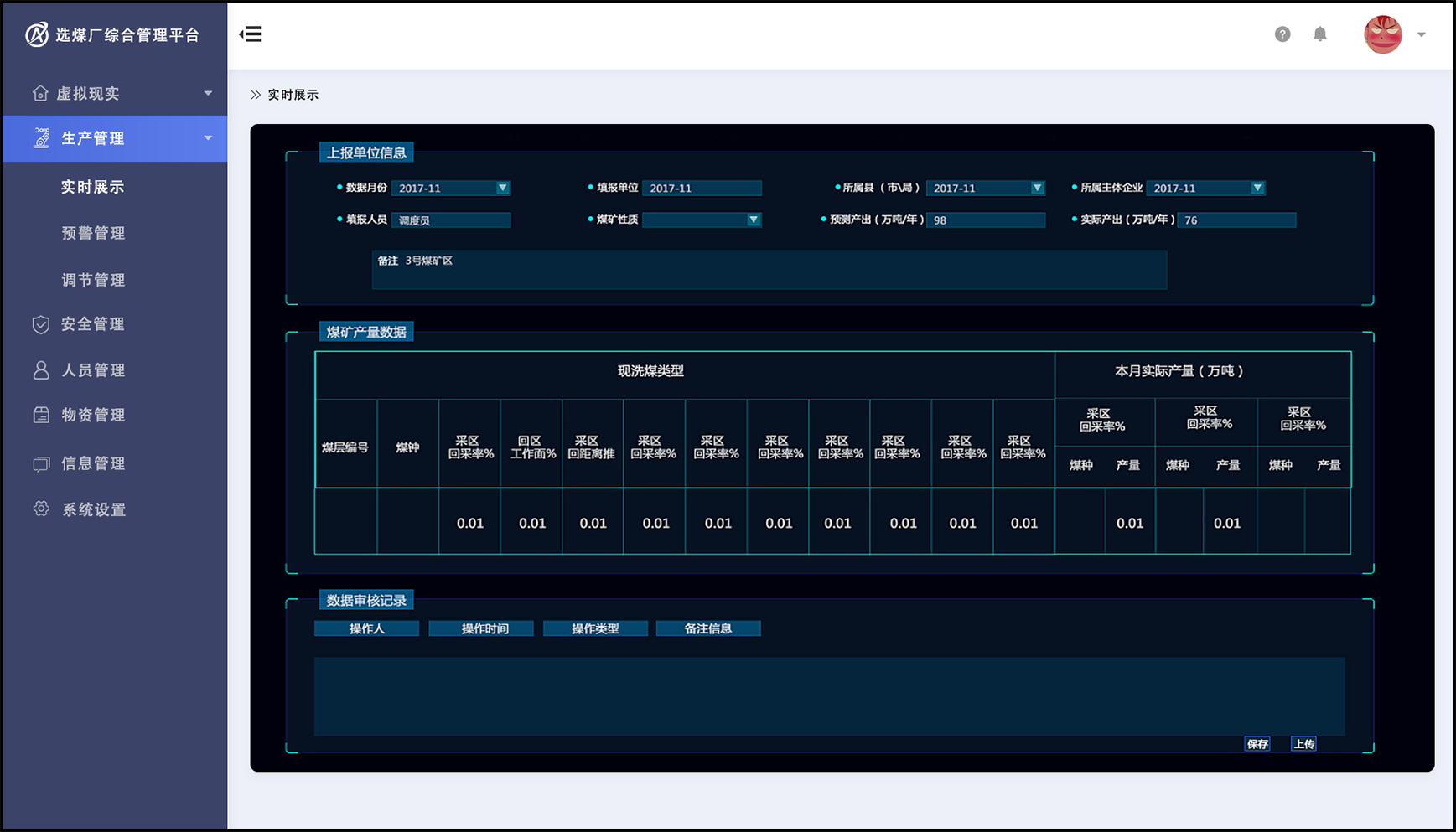Collapse the sidebar with the hamburger icon
This screenshot has width=1456, height=832.
(x=251, y=34)
